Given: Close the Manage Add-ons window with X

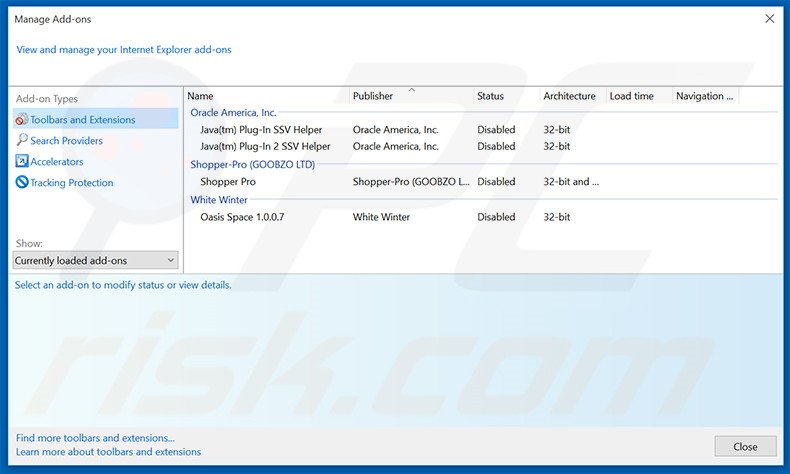Looking at the screenshot, I should click(769, 19).
